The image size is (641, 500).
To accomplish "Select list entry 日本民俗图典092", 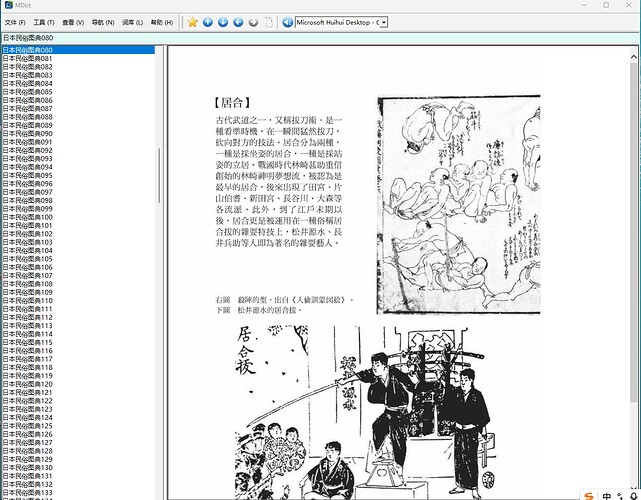I will click(x=78, y=150).
